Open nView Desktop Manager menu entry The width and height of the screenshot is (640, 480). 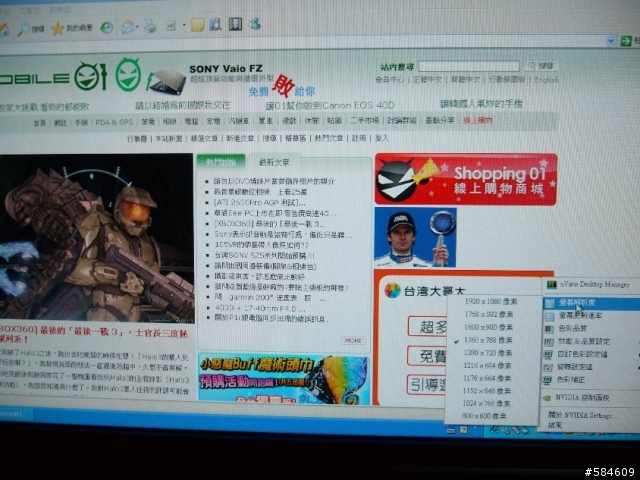[591, 284]
